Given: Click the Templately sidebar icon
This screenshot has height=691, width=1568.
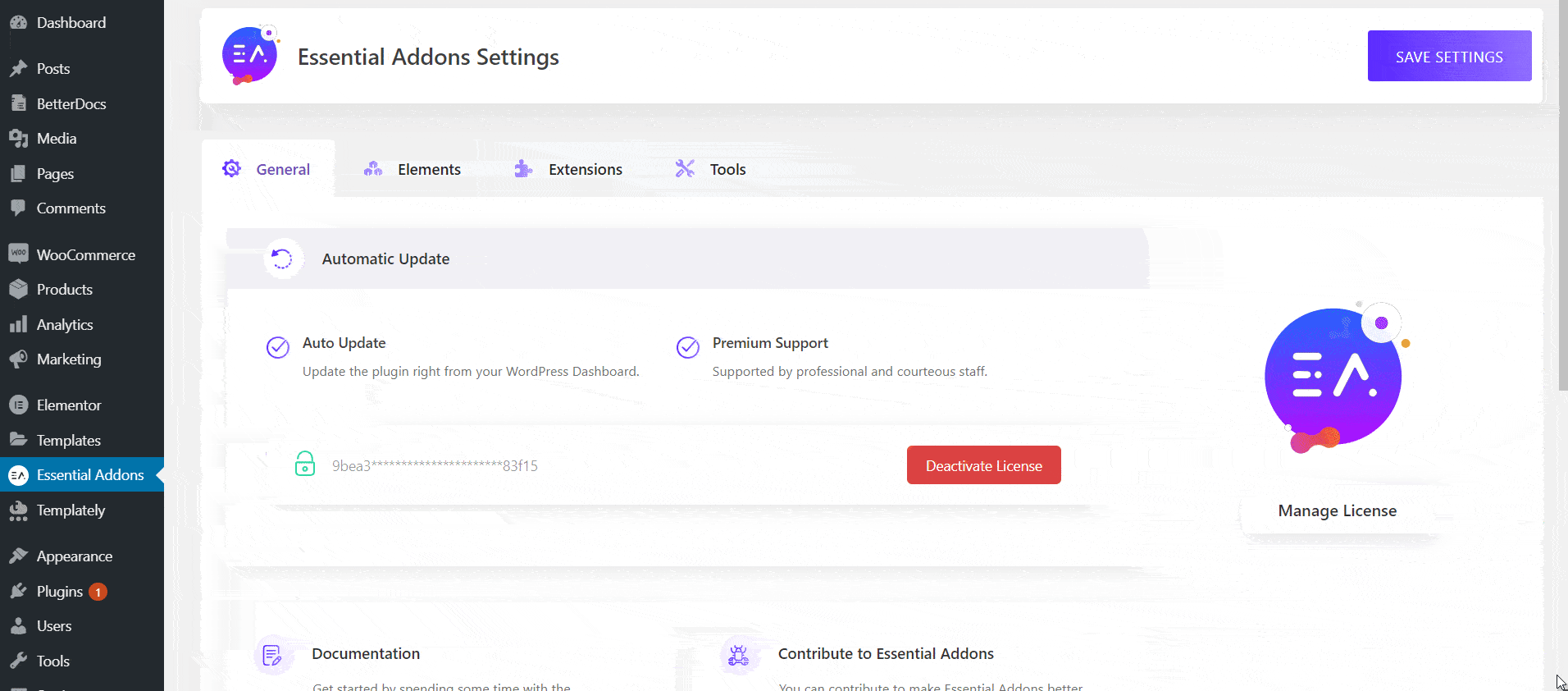Looking at the screenshot, I should [18, 510].
